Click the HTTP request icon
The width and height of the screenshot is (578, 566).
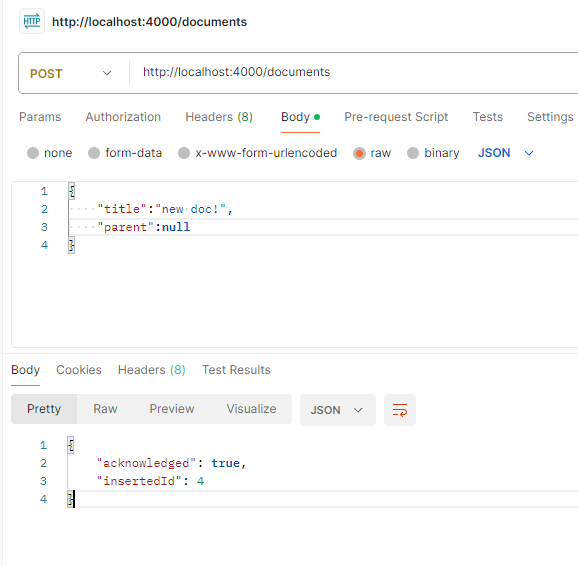pos(32,21)
